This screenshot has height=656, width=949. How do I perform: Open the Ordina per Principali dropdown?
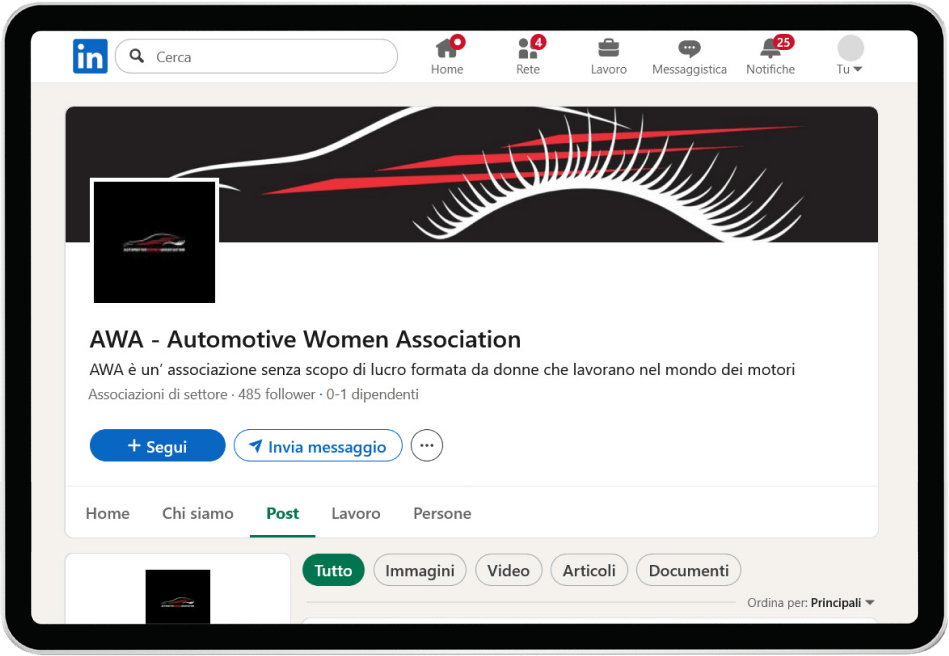[842, 603]
